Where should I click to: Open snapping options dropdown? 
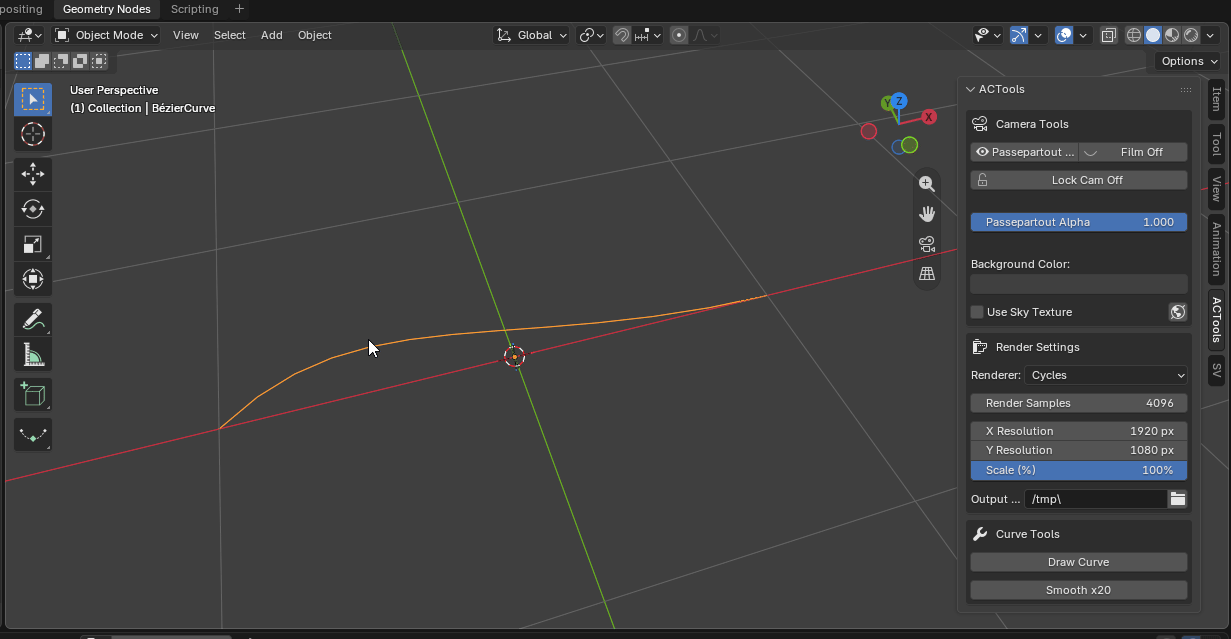tap(648, 35)
